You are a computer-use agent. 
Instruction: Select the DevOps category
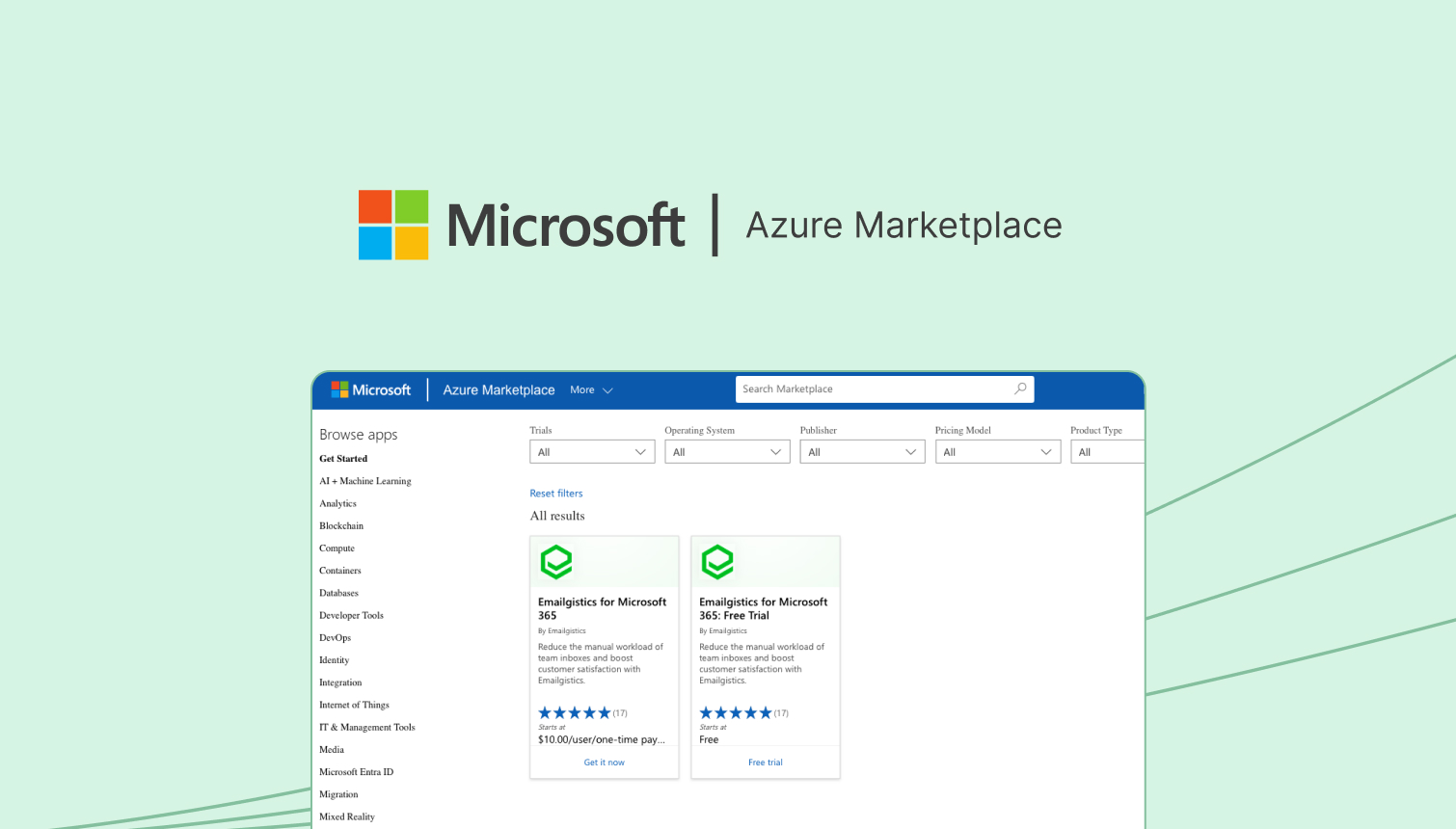335,637
